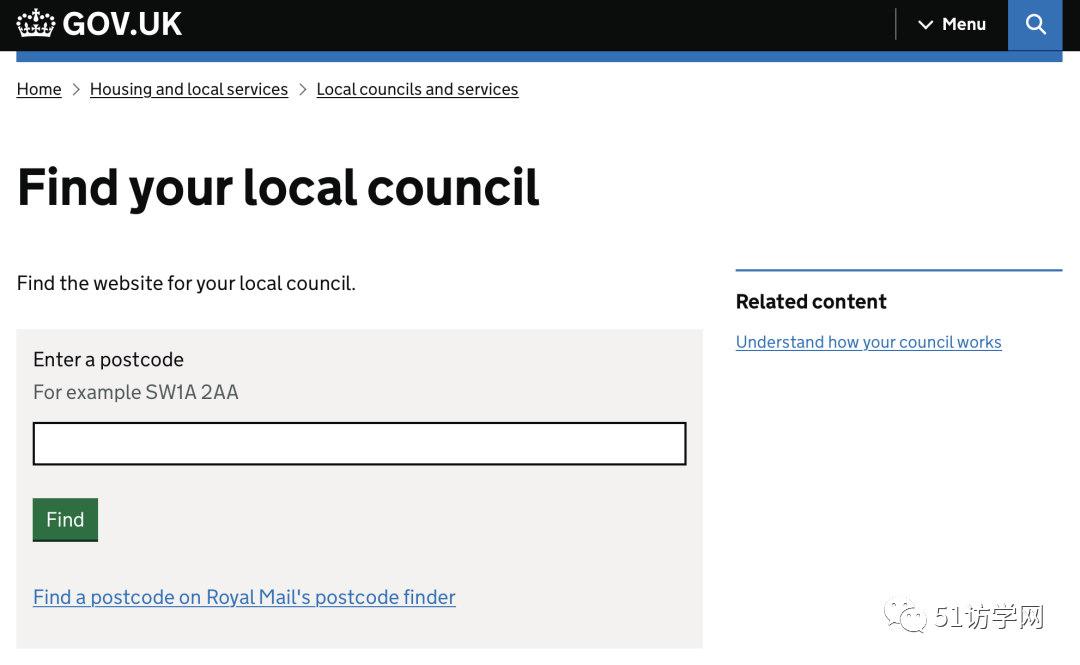Open Housing and local services breadcrumb
Viewport: 1080px width, 665px height.
(189, 90)
